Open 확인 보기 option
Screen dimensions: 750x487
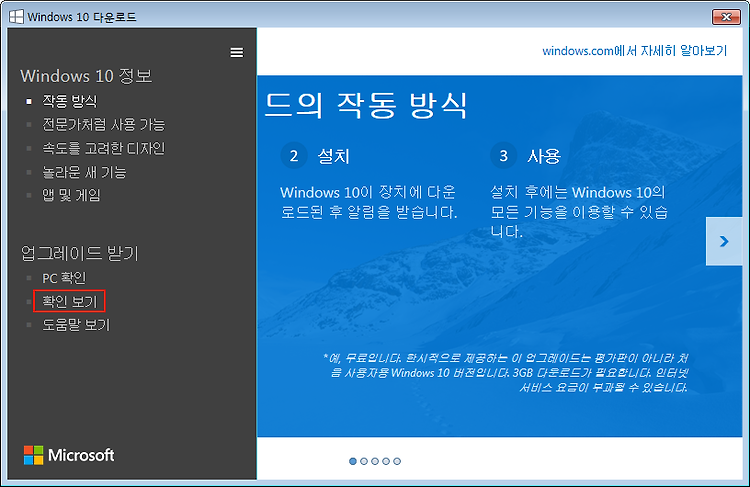tap(70, 301)
